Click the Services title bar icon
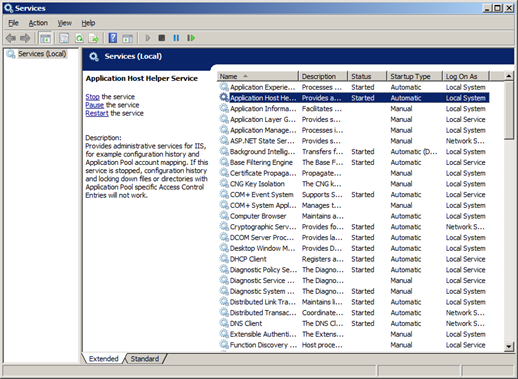The width and height of the screenshot is (518, 379). click(x=8, y=8)
